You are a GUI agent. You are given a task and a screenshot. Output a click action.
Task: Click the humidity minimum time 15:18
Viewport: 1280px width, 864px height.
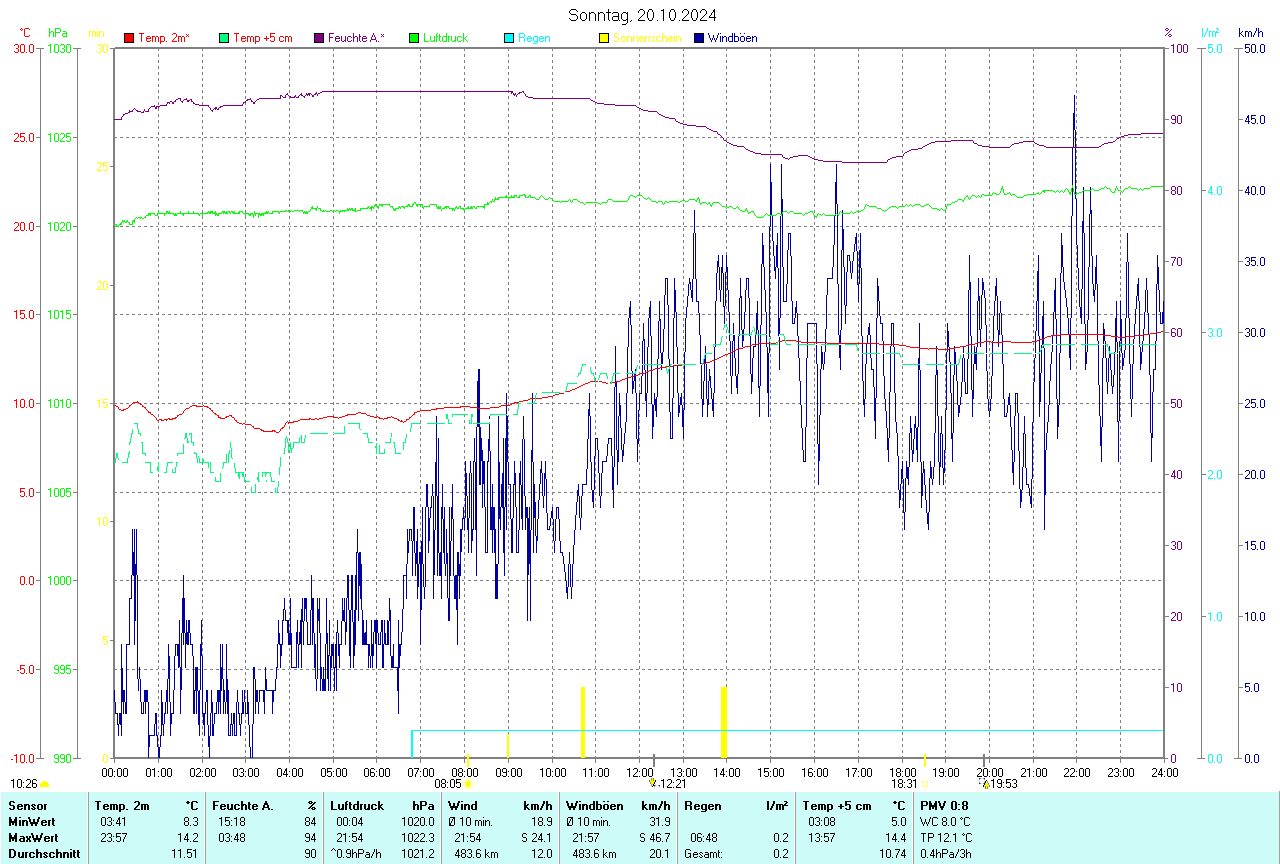[x=231, y=822]
